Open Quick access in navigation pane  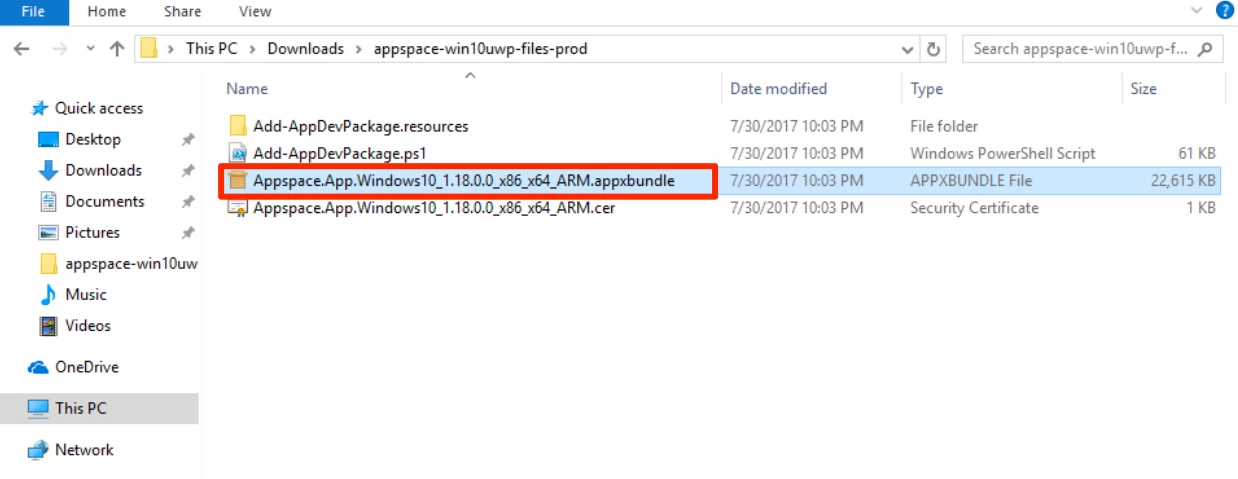click(x=99, y=108)
